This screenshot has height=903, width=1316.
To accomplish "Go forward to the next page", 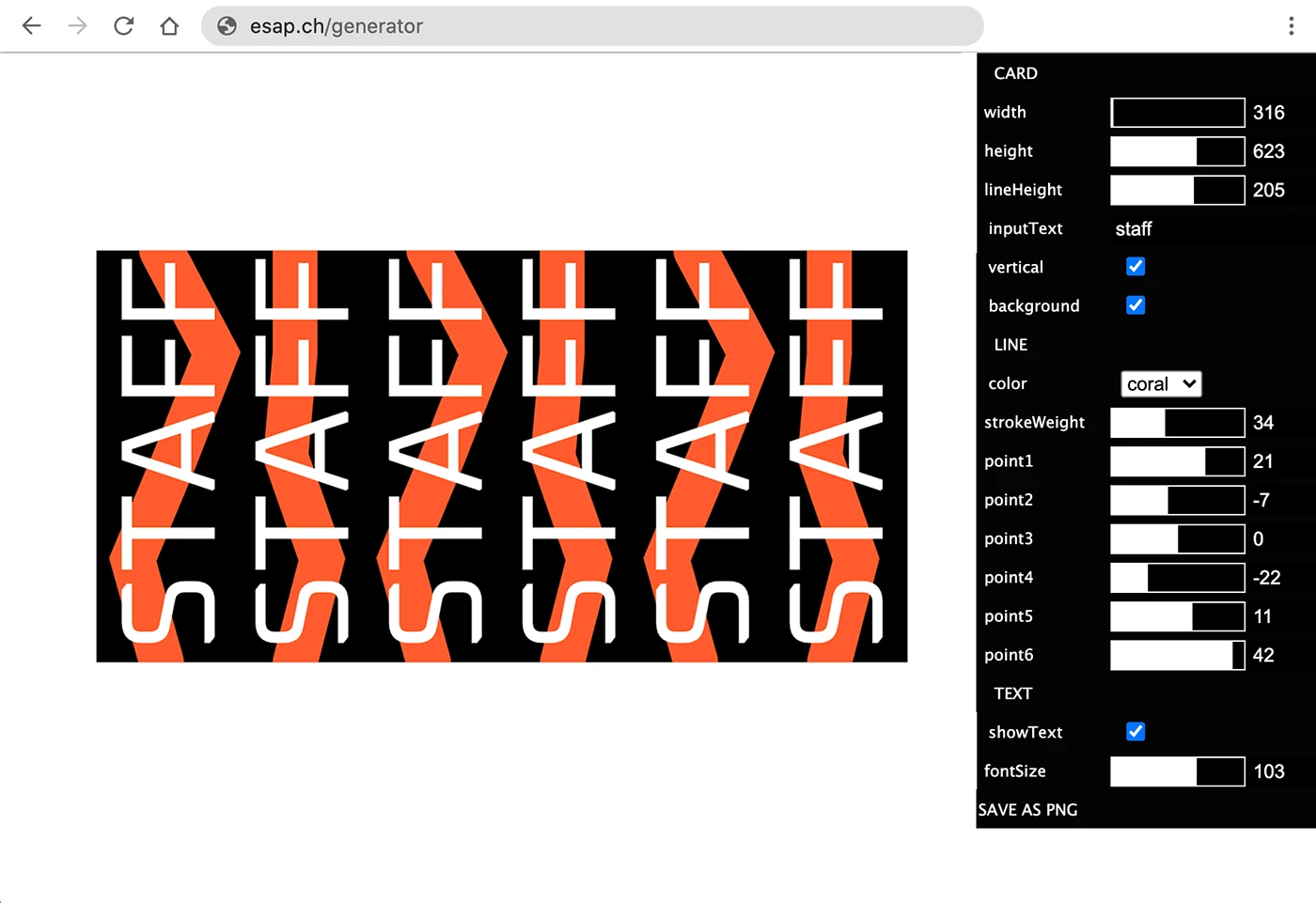I will click(78, 26).
